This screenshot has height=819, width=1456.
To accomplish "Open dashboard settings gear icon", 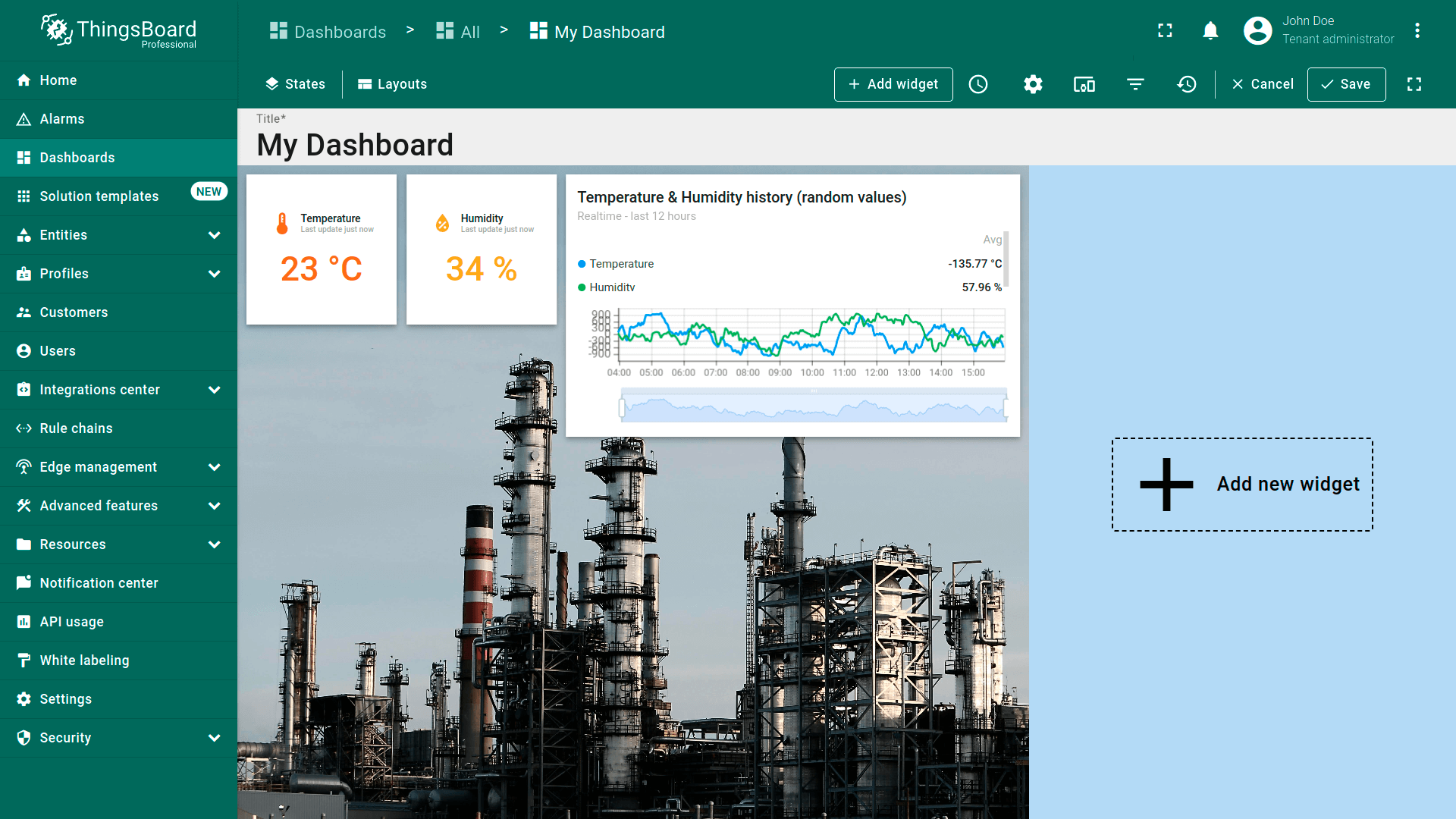I will tap(1033, 84).
